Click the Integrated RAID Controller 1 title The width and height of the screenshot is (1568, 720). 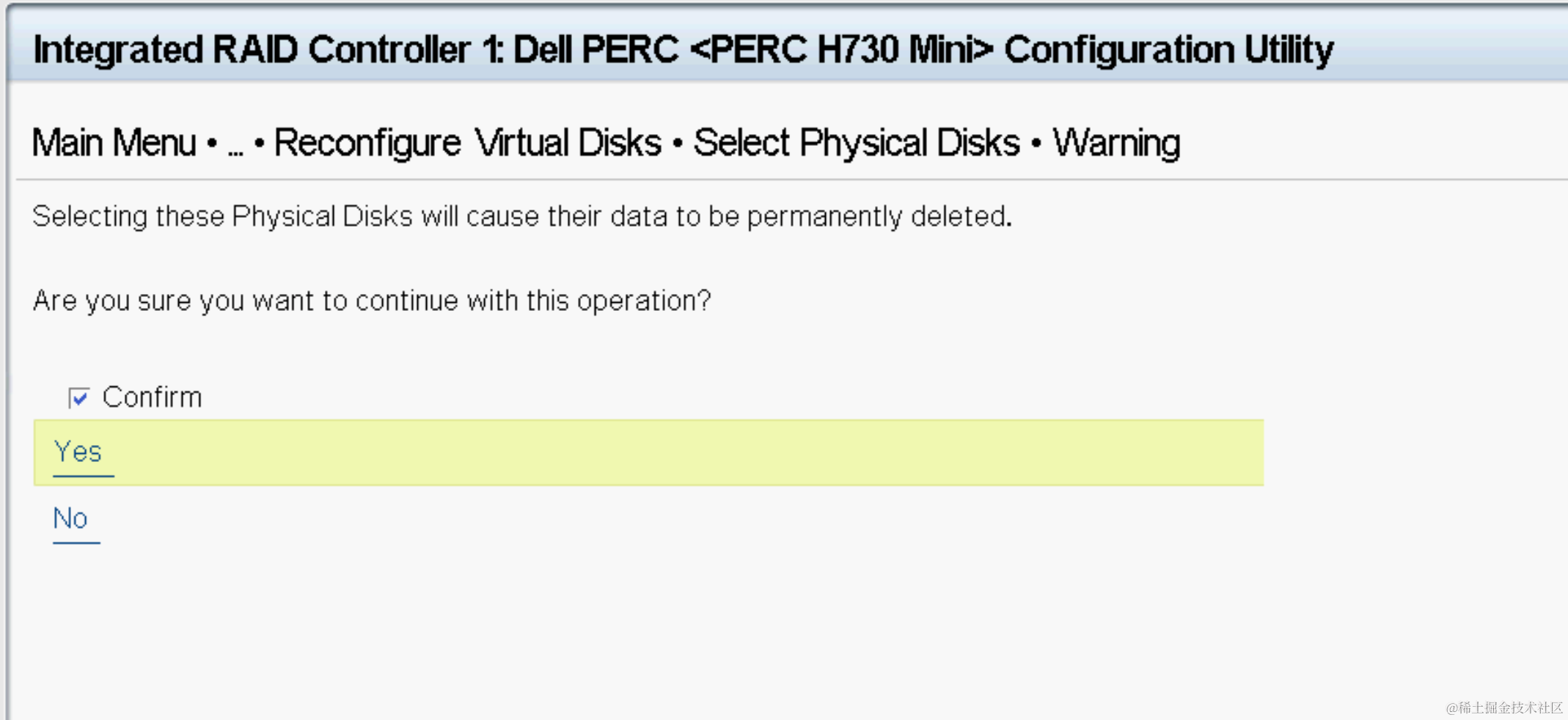(268, 50)
